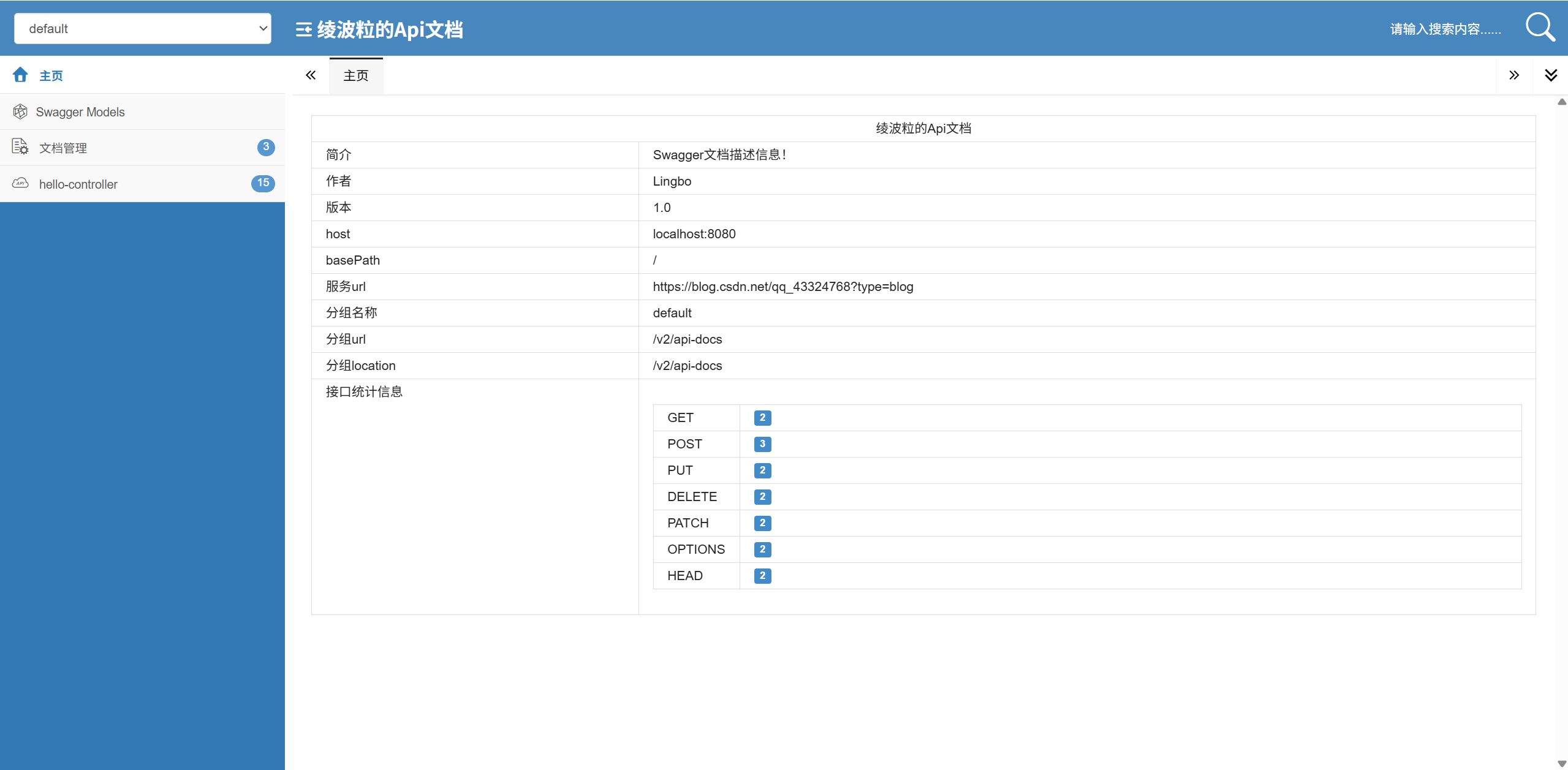
Task: Click the home icon in sidebar
Action: (x=20, y=75)
